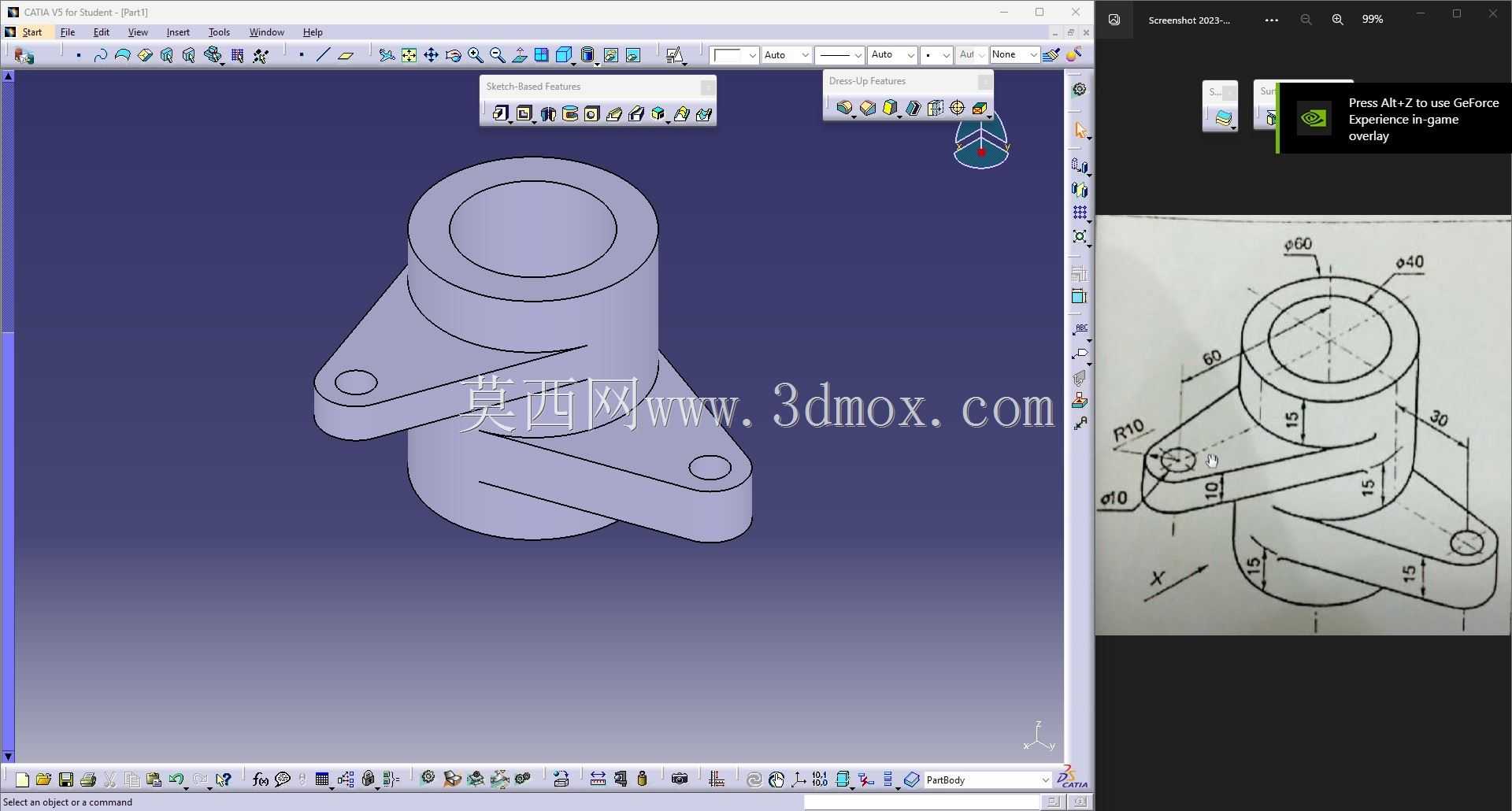Toggle the Hide/Show icon

tap(610, 55)
